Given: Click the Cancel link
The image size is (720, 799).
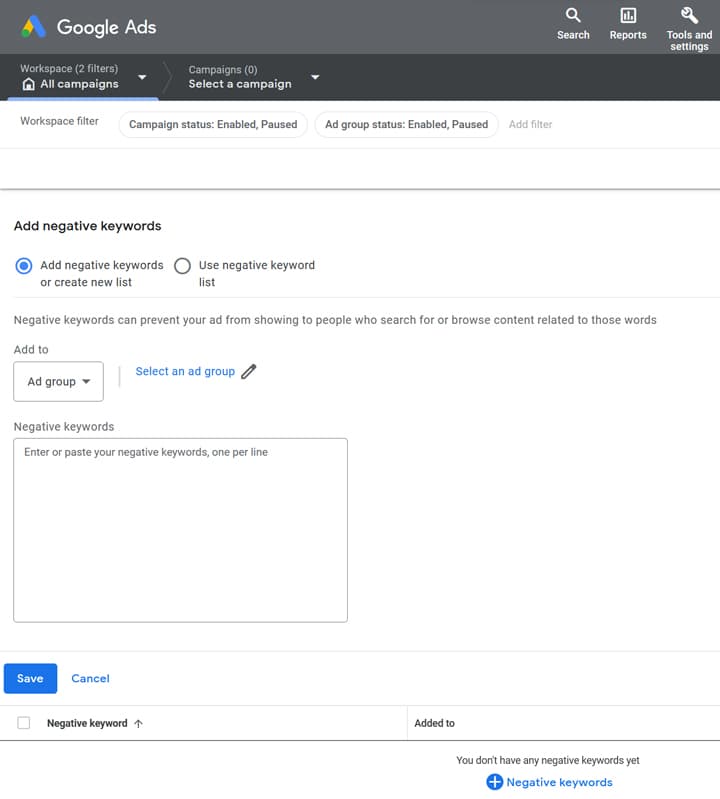Looking at the screenshot, I should tap(90, 678).
